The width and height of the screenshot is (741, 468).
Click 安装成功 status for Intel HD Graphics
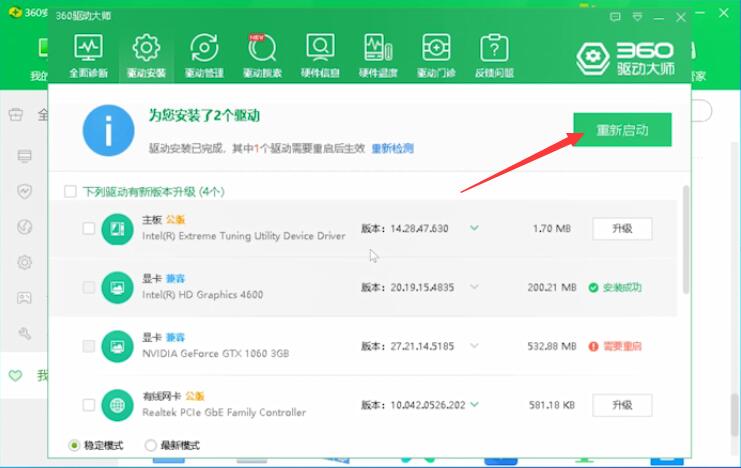pyautogui.click(x=615, y=287)
